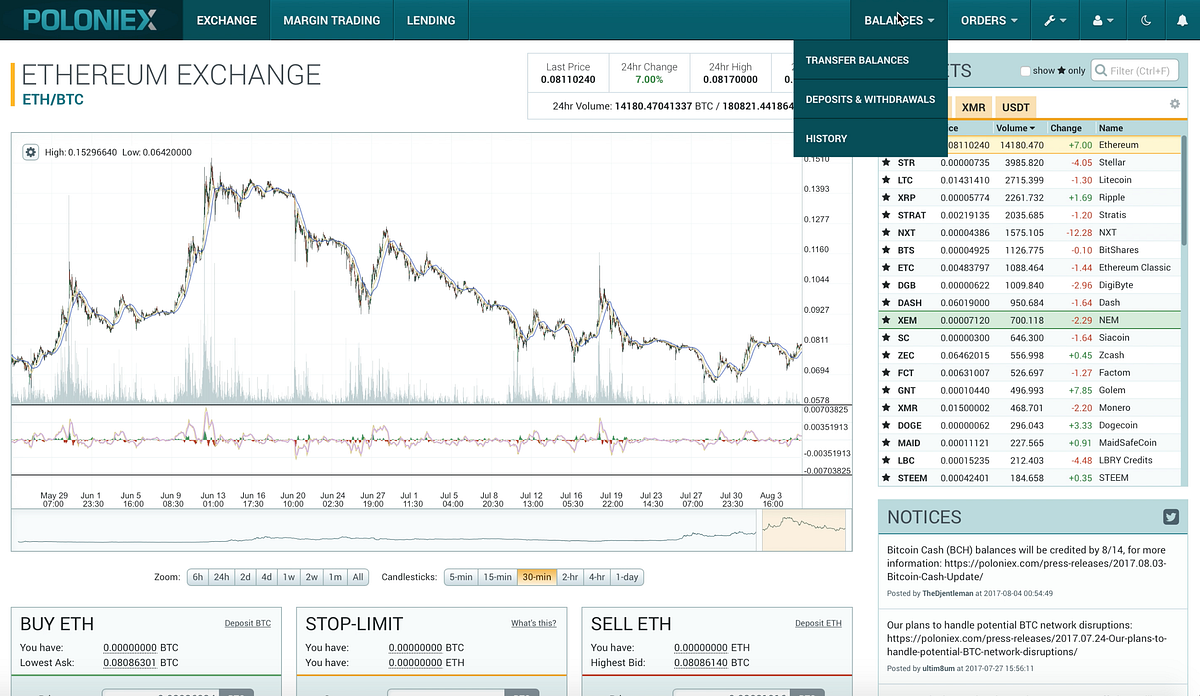
Task: Check the show starred only box
Action: click(1026, 70)
